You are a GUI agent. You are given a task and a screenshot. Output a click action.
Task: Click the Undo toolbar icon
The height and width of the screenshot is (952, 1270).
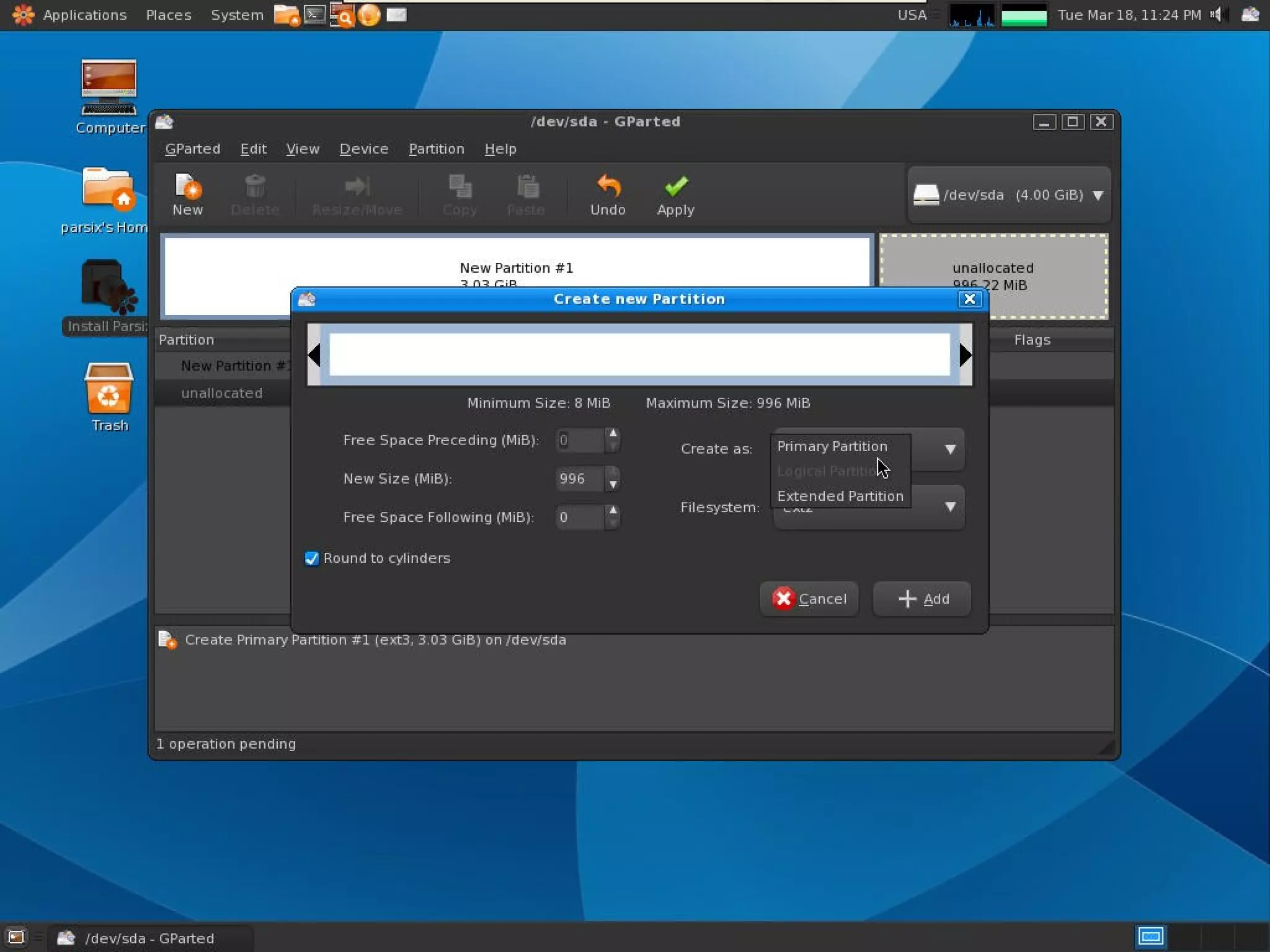(x=607, y=194)
